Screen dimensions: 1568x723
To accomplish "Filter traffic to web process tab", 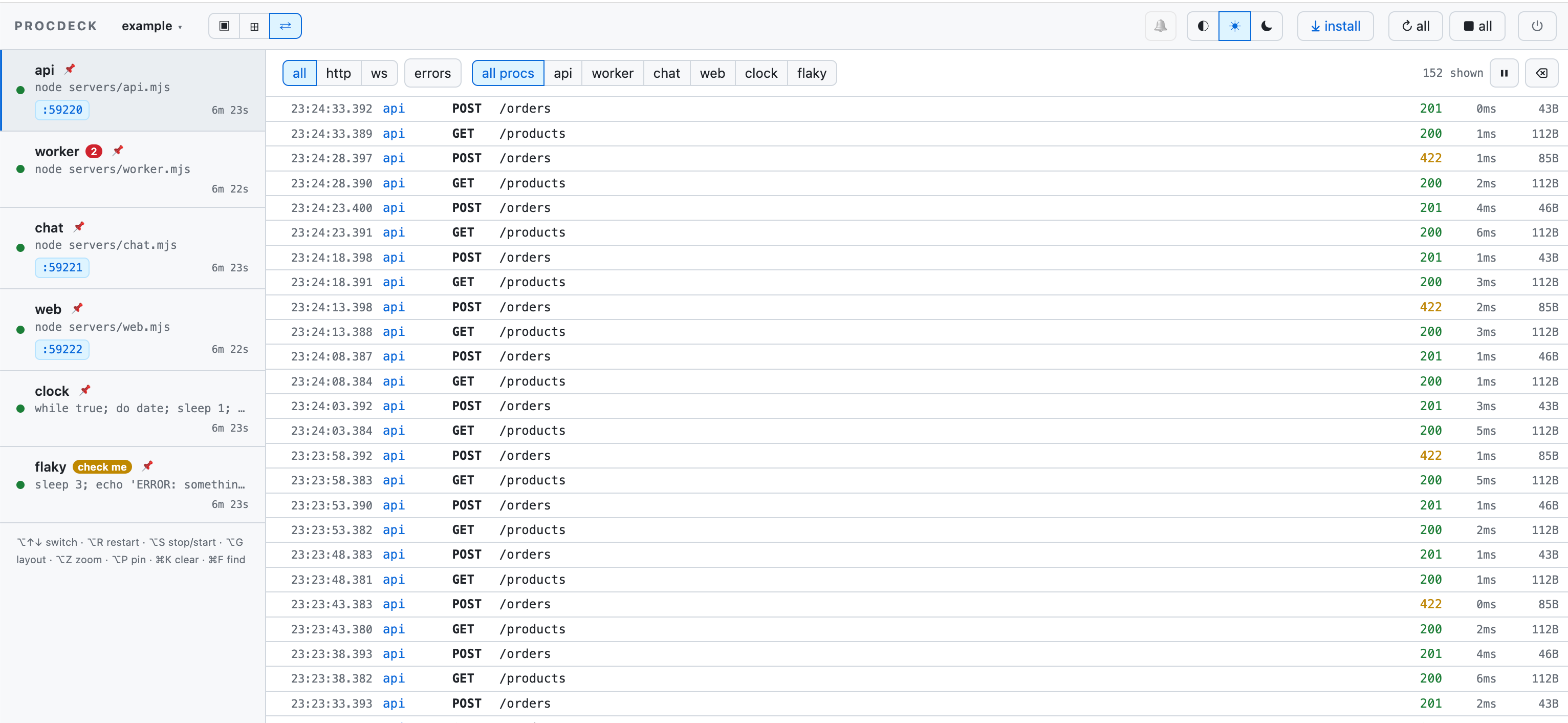I will (712, 73).
